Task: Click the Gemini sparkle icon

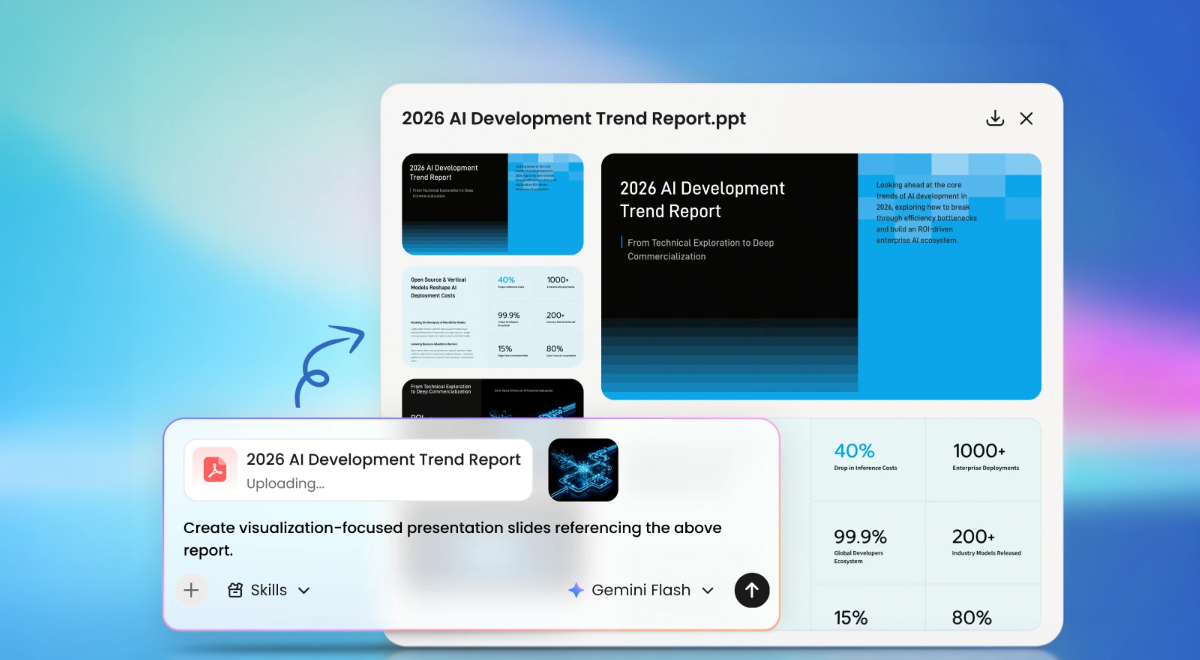Action: click(x=576, y=590)
